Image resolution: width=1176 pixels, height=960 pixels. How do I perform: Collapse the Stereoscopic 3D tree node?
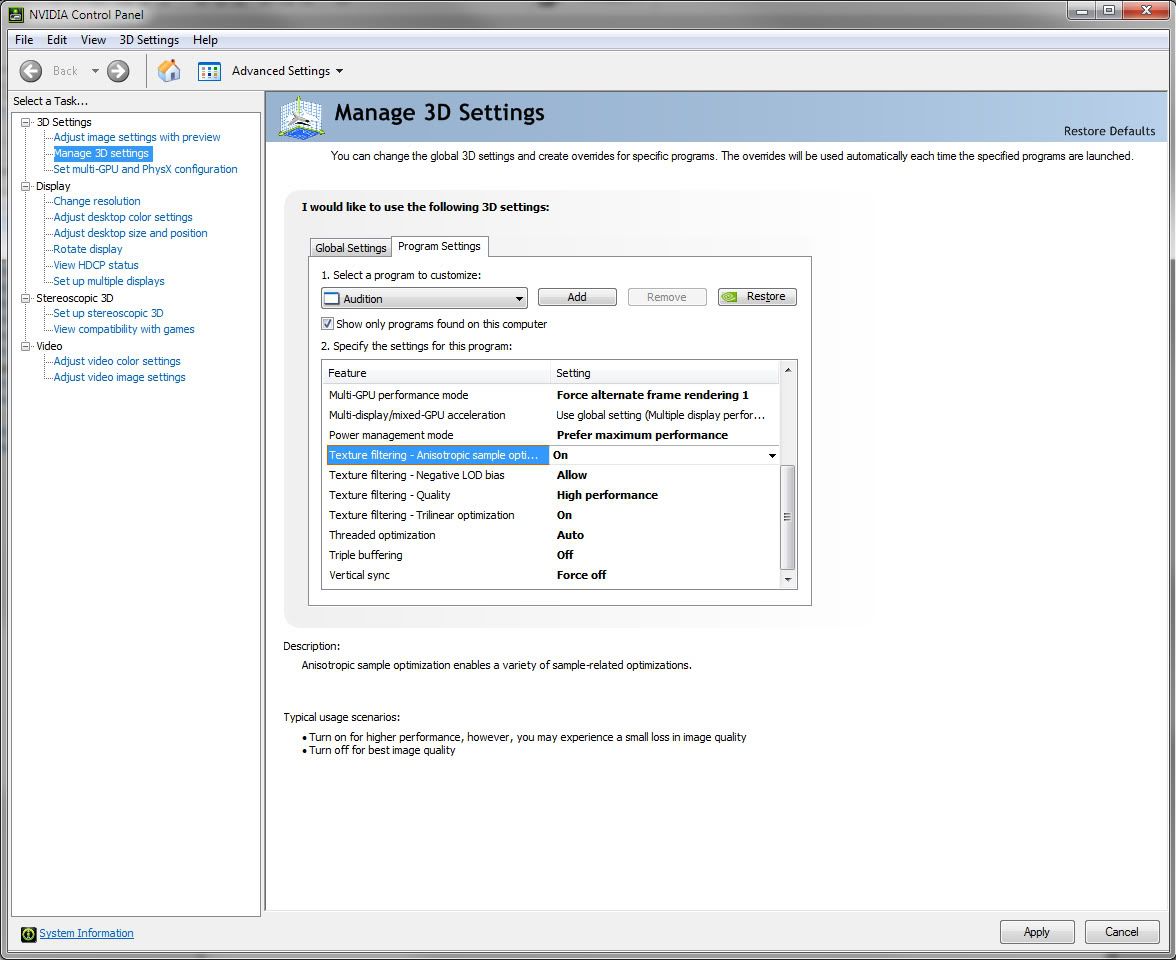26,298
